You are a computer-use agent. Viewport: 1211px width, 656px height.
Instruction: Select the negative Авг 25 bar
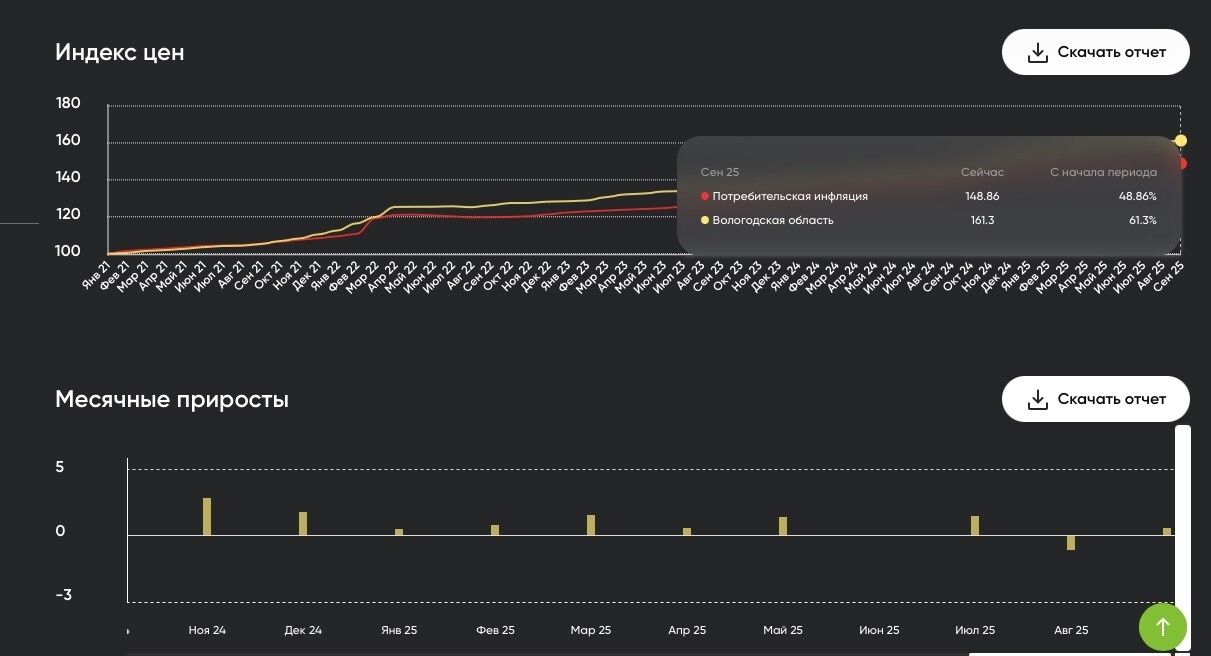1071,543
